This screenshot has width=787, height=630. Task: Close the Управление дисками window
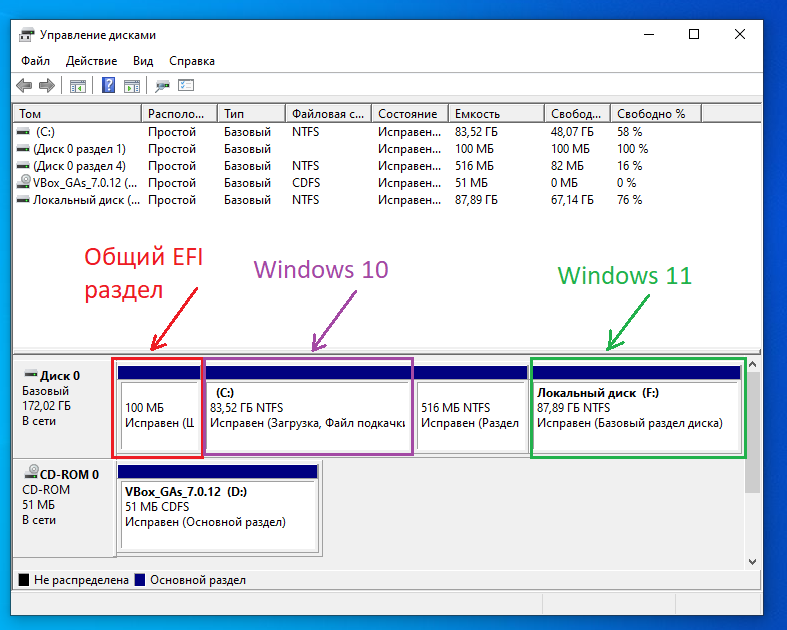pos(740,35)
